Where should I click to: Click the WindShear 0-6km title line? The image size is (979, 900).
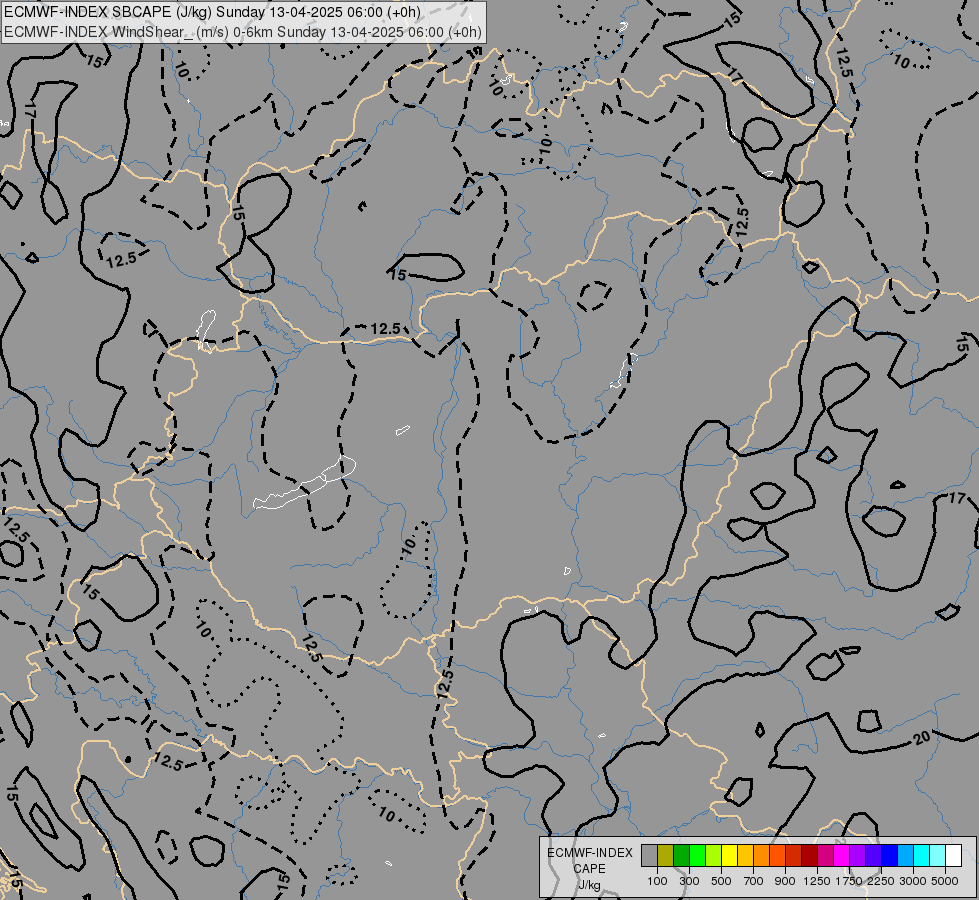coord(243,32)
